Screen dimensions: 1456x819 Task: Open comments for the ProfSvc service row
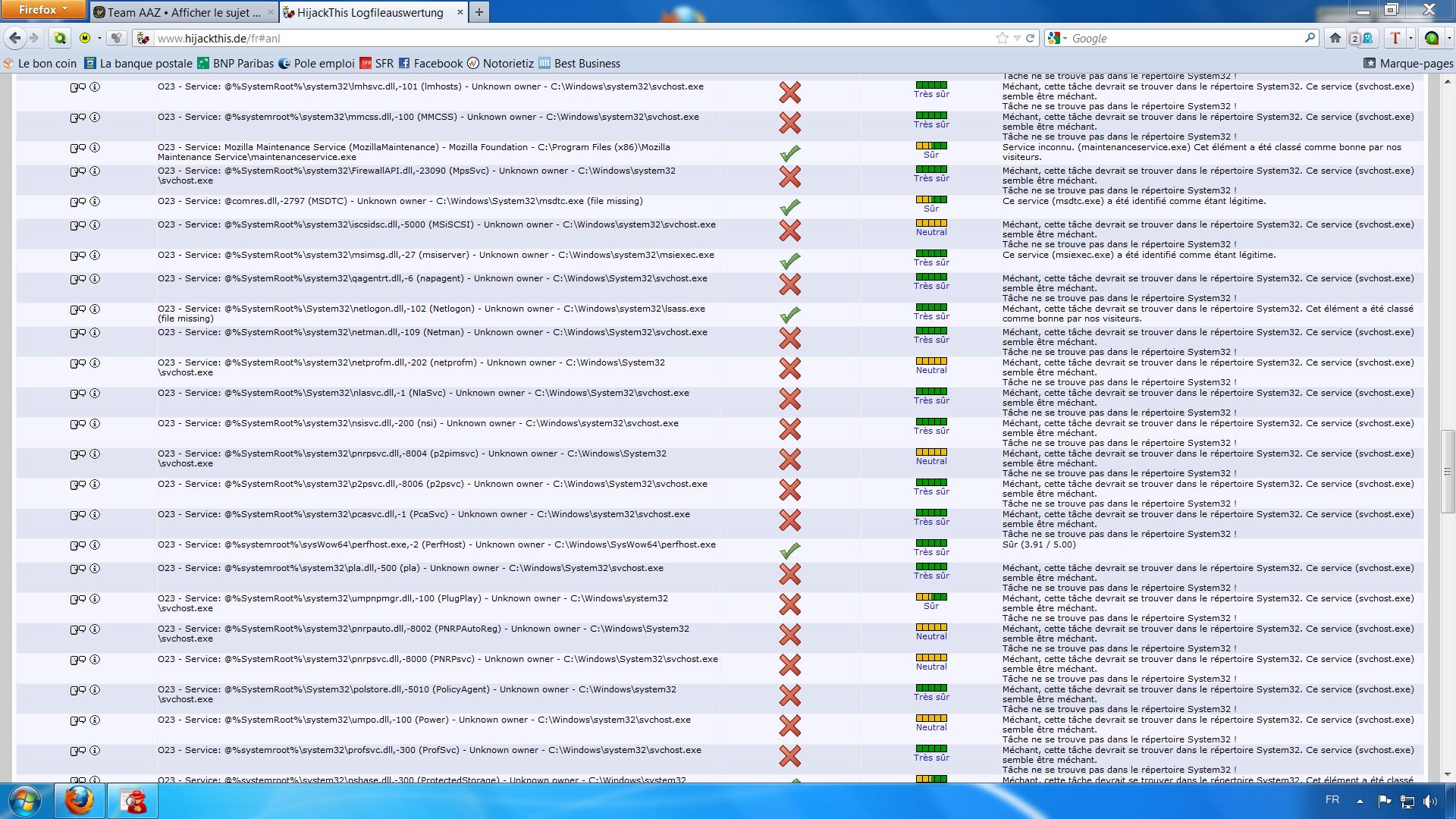tap(78, 751)
